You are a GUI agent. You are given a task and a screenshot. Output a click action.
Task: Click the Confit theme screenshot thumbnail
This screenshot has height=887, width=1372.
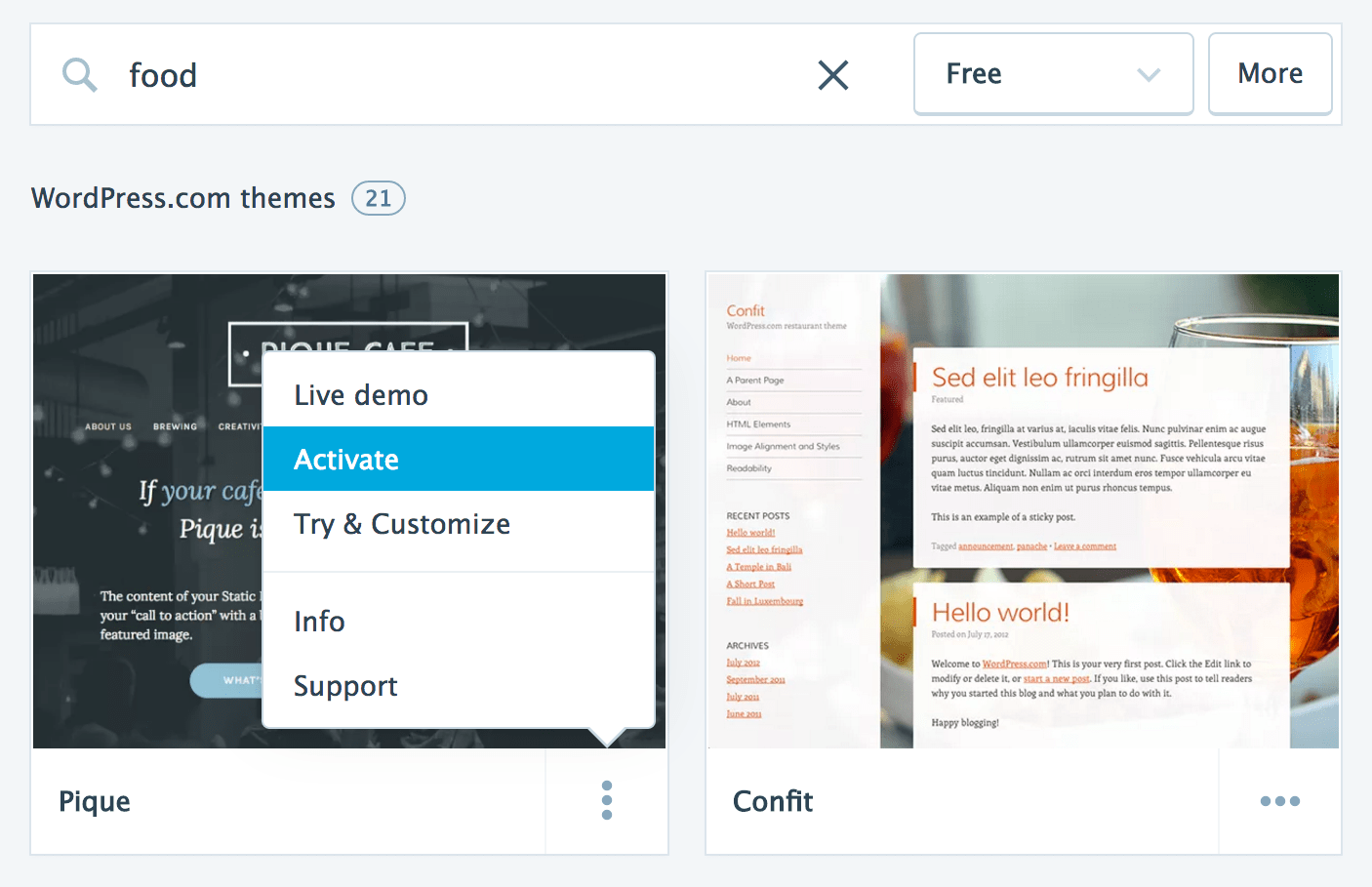click(x=1022, y=510)
